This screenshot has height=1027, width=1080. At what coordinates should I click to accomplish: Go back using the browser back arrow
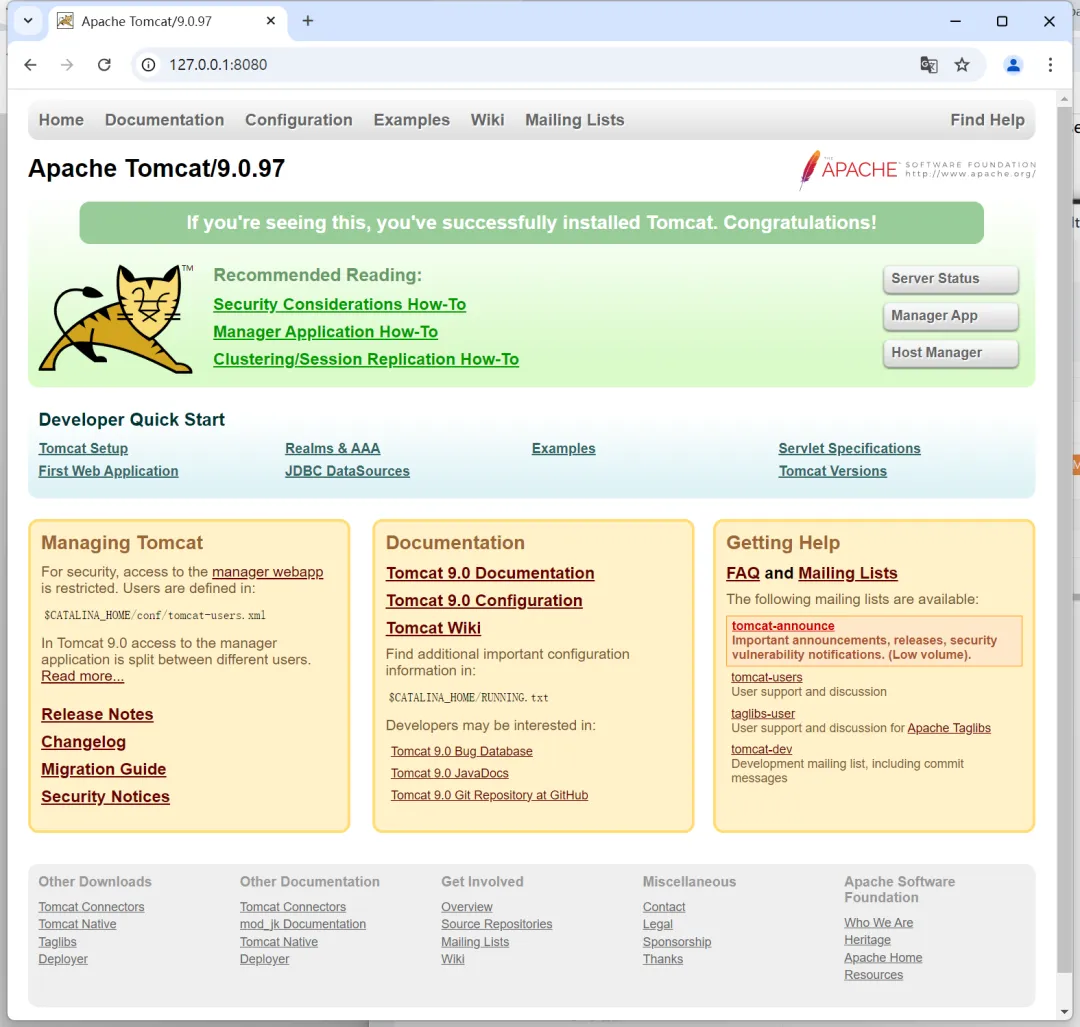coord(30,65)
